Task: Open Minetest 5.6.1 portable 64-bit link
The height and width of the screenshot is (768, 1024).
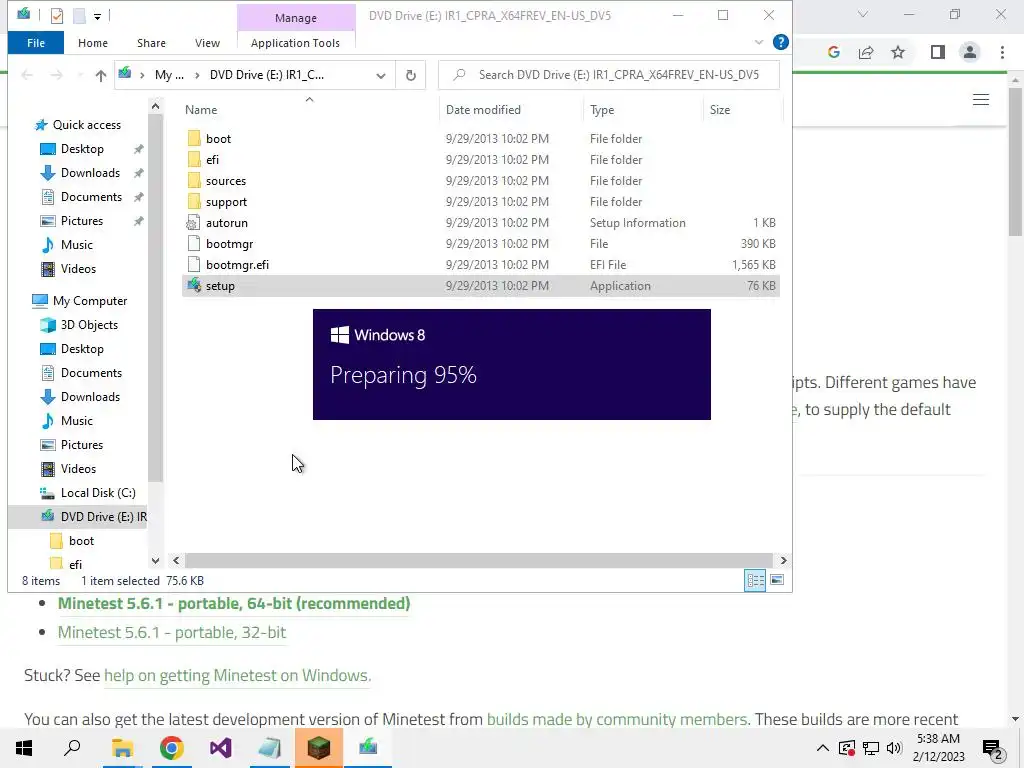Action: pos(234,603)
